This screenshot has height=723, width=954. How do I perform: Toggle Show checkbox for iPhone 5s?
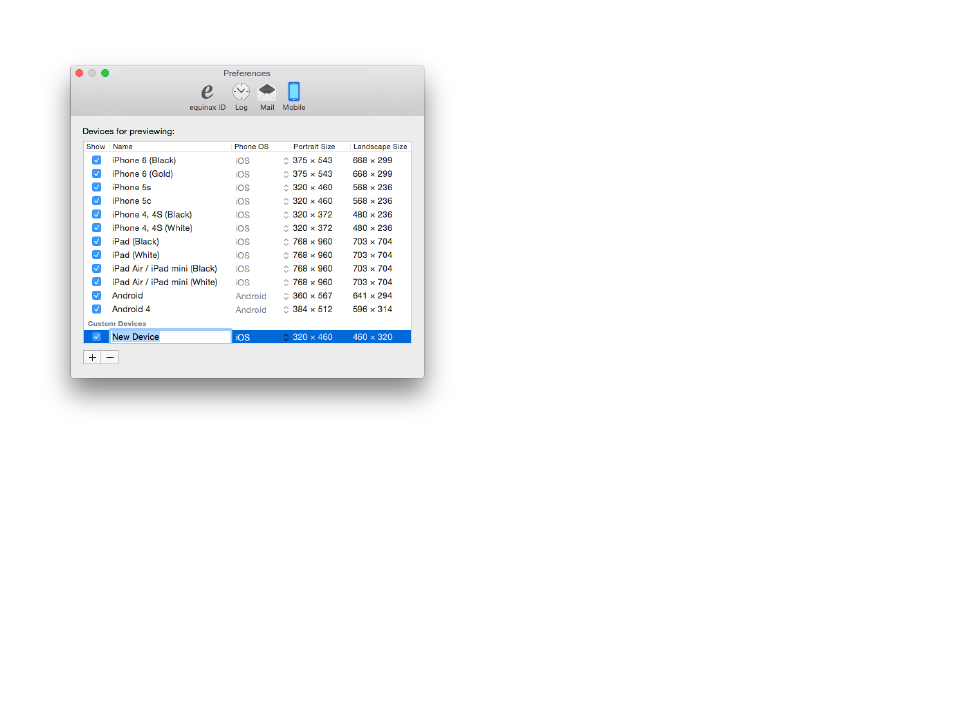(96, 187)
